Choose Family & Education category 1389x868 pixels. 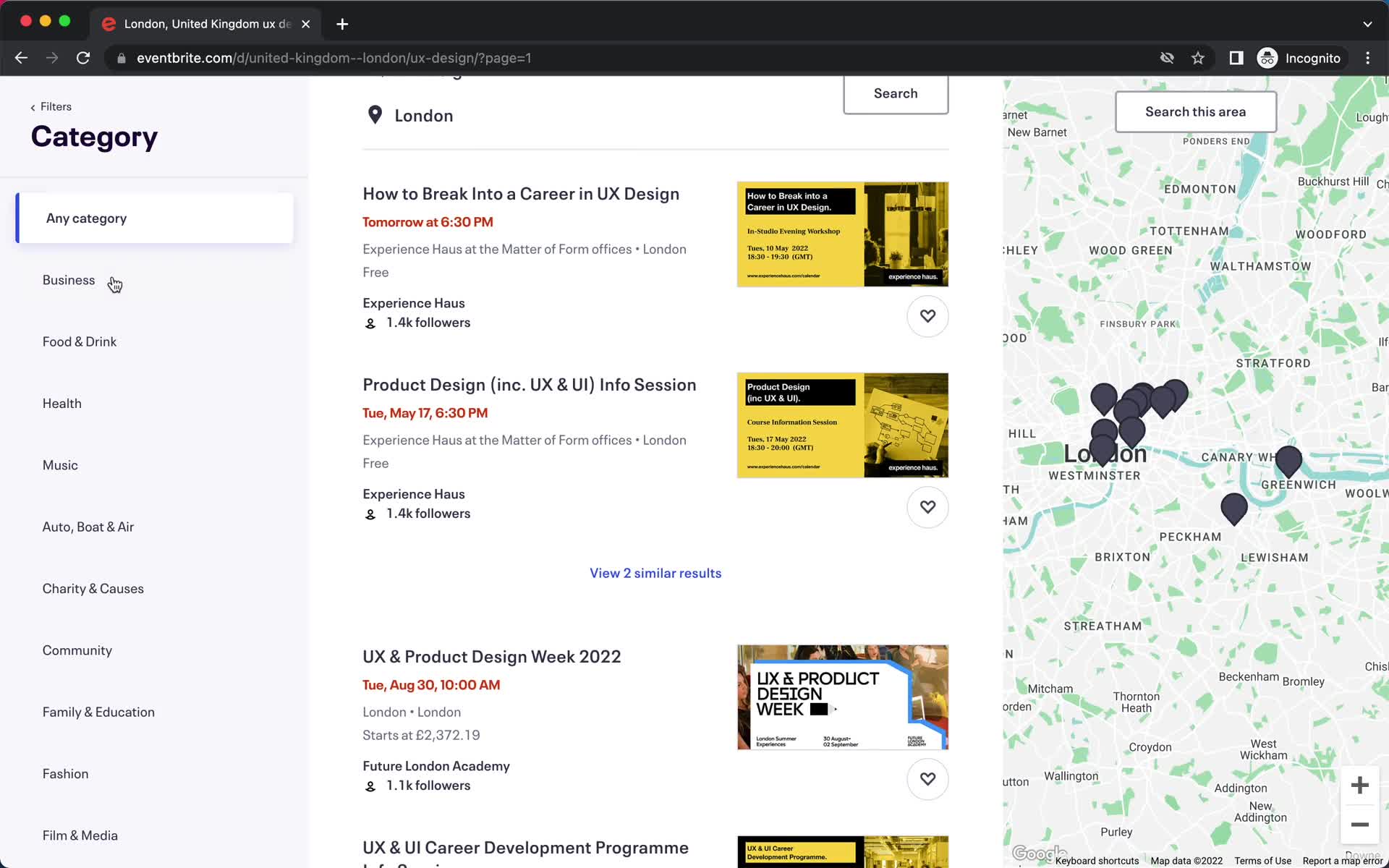(98, 712)
